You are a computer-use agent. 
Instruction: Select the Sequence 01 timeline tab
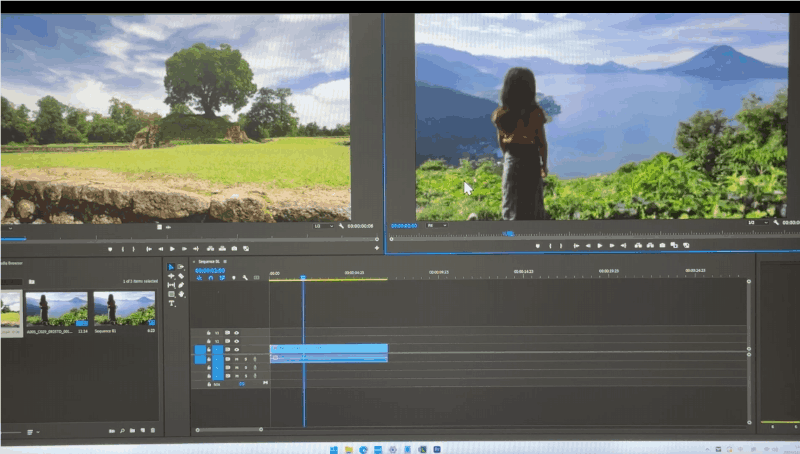click(209, 262)
